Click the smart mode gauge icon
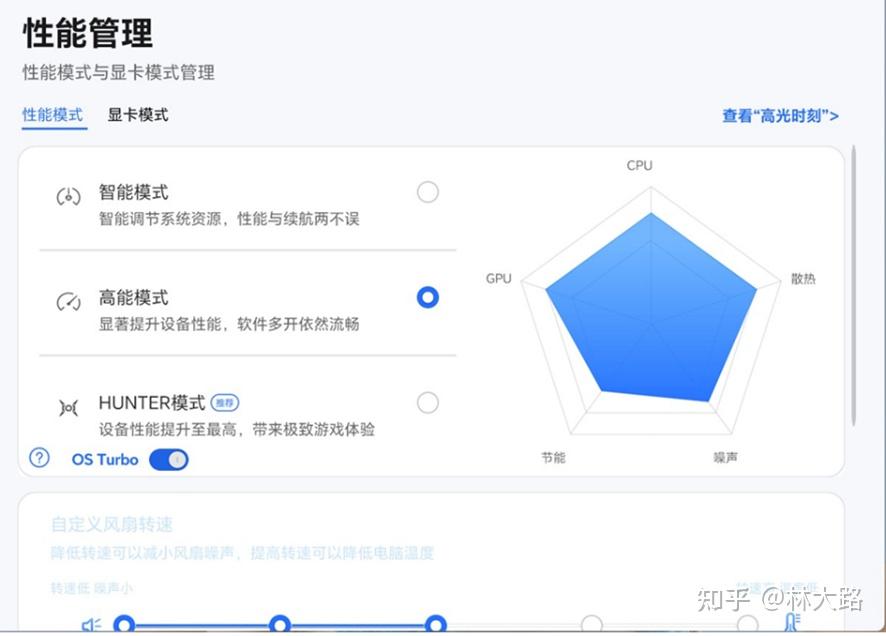886x636 pixels. pyautogui.click(x=68, y=197)
